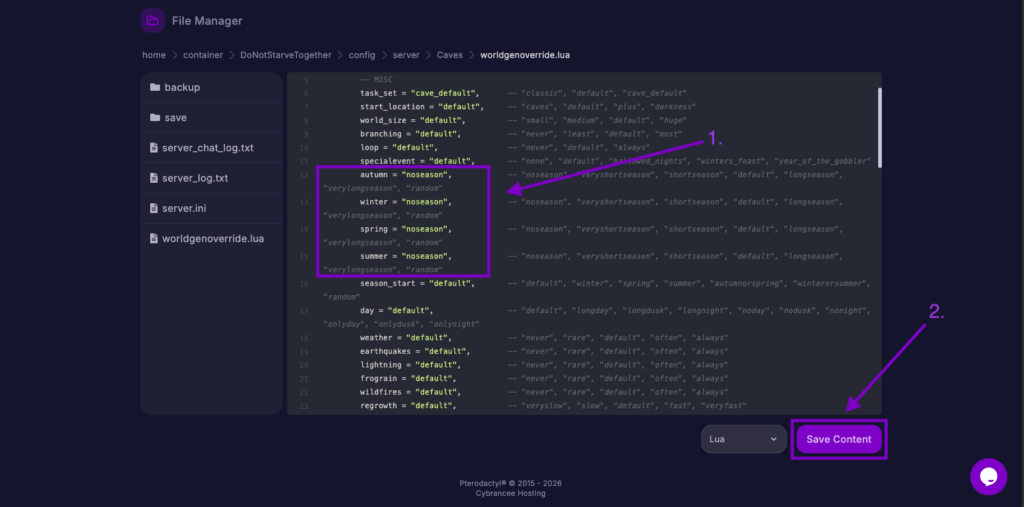Go to home in breadcrumb
The image size is (1024, 507).
point(153,55)
